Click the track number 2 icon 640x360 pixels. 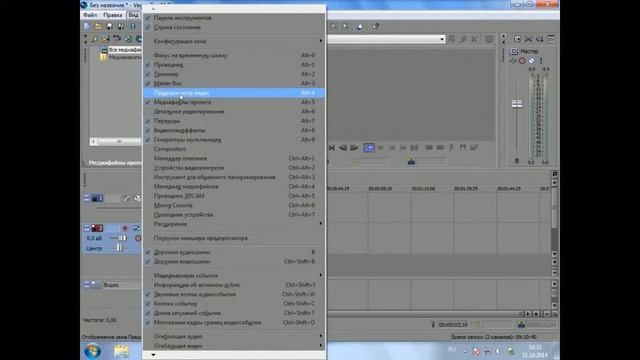pos(97,228)
